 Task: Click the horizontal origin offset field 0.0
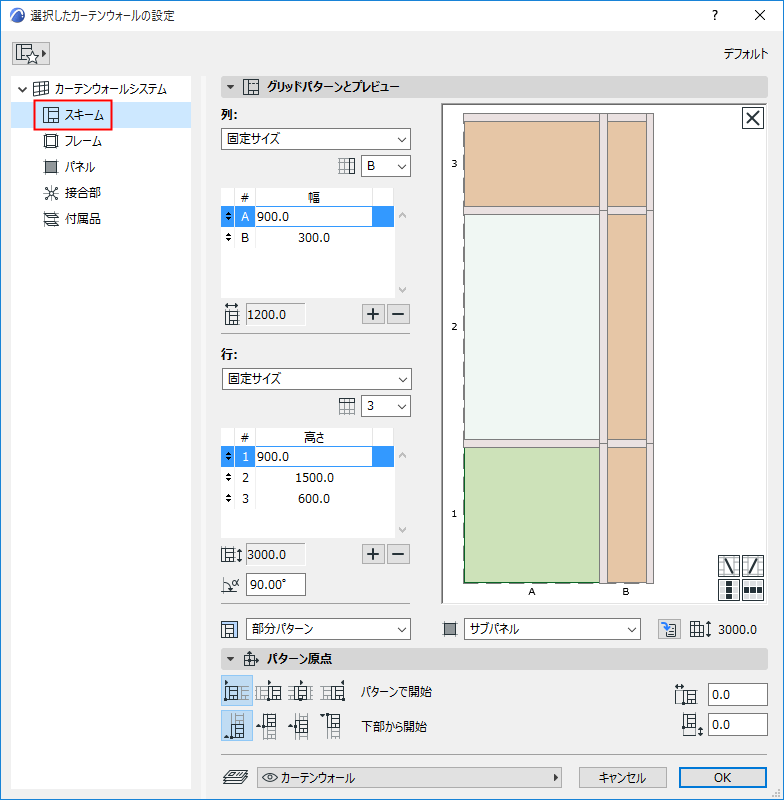pos(737,694)
